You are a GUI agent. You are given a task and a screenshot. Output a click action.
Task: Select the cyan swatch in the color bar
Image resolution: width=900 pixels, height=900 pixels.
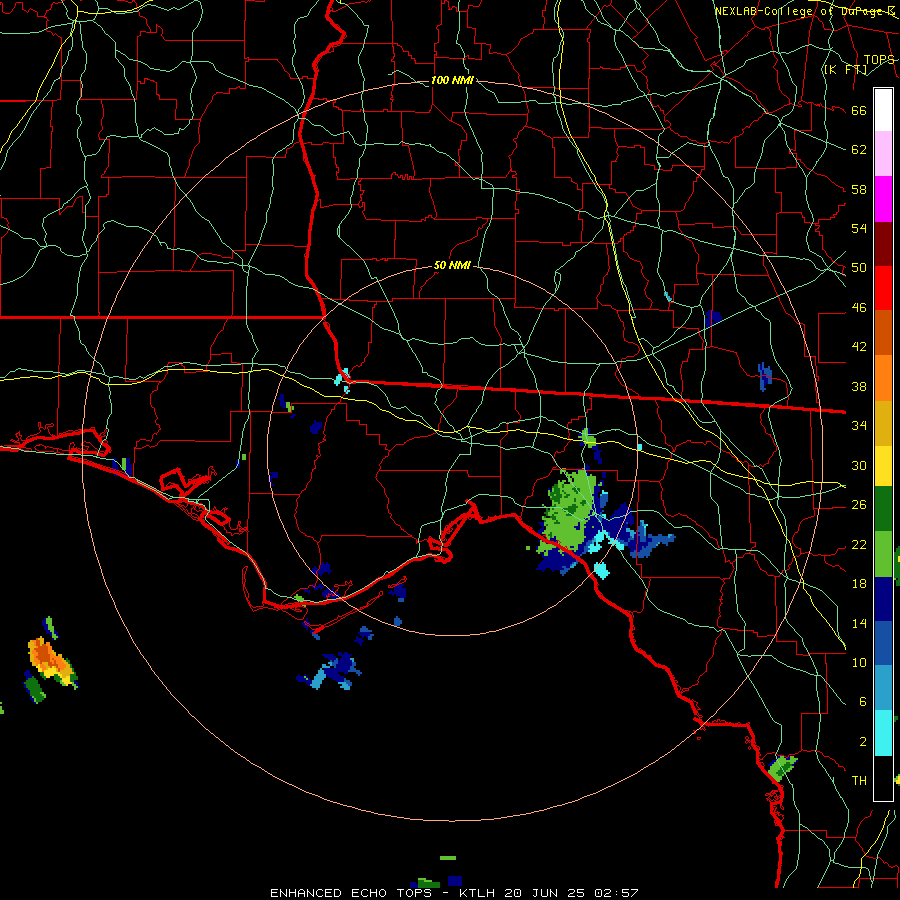click(883, 733)
